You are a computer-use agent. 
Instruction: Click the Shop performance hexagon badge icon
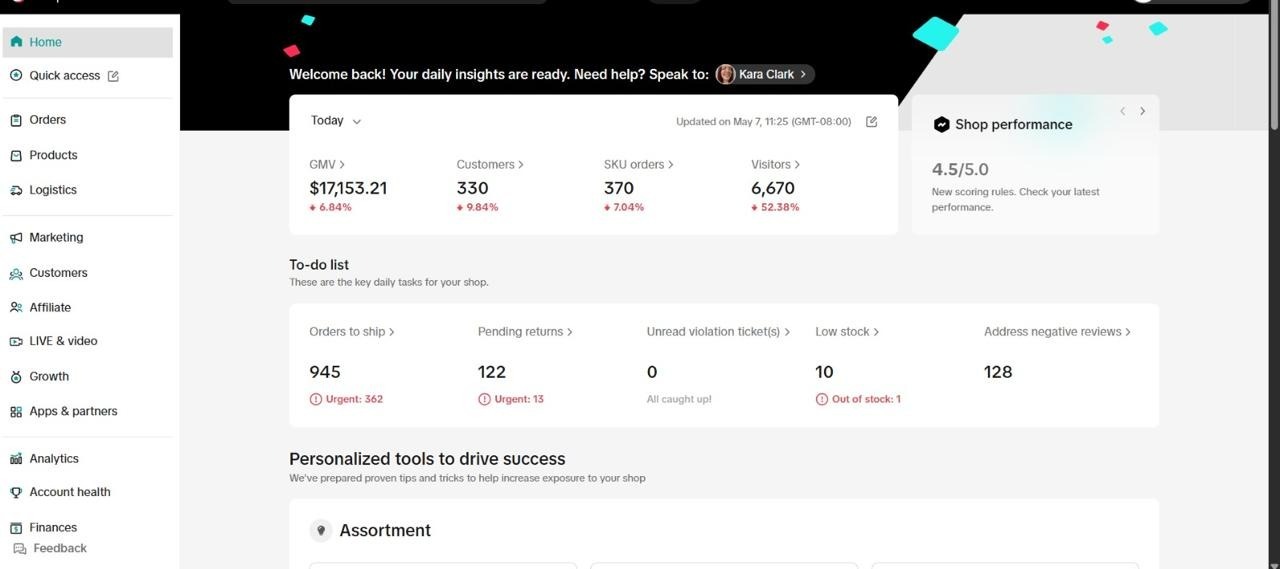click(x=941, y=124)
